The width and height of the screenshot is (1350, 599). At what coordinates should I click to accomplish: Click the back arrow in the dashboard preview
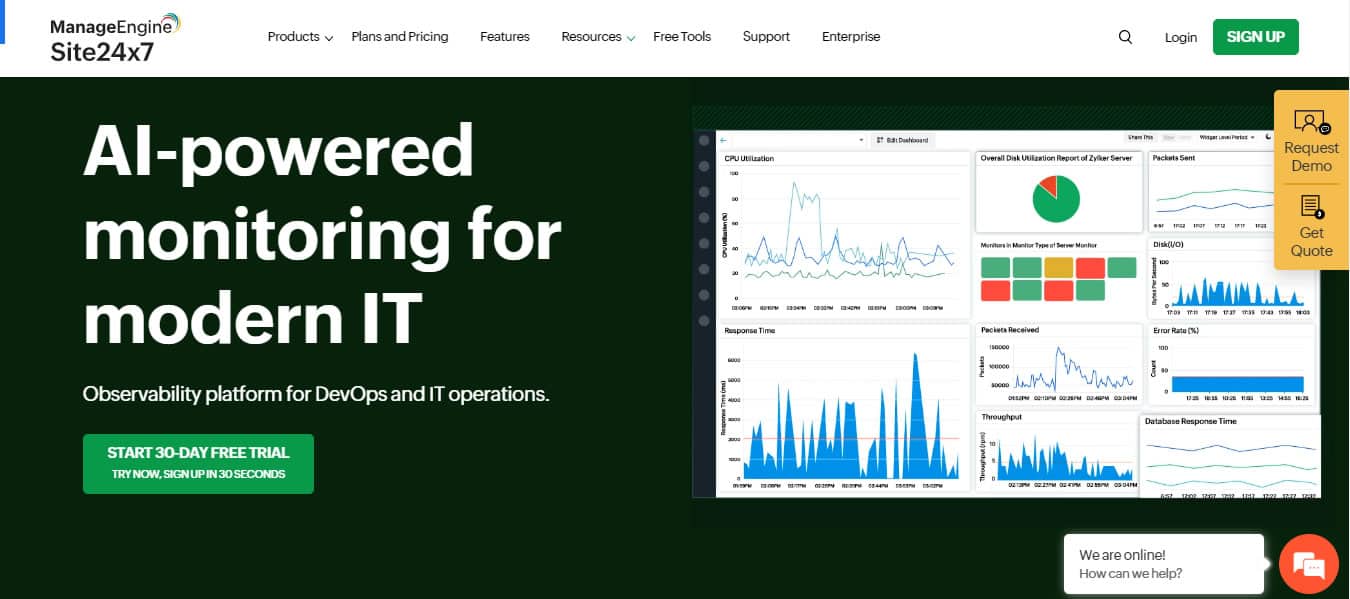[x=724, y=140]
